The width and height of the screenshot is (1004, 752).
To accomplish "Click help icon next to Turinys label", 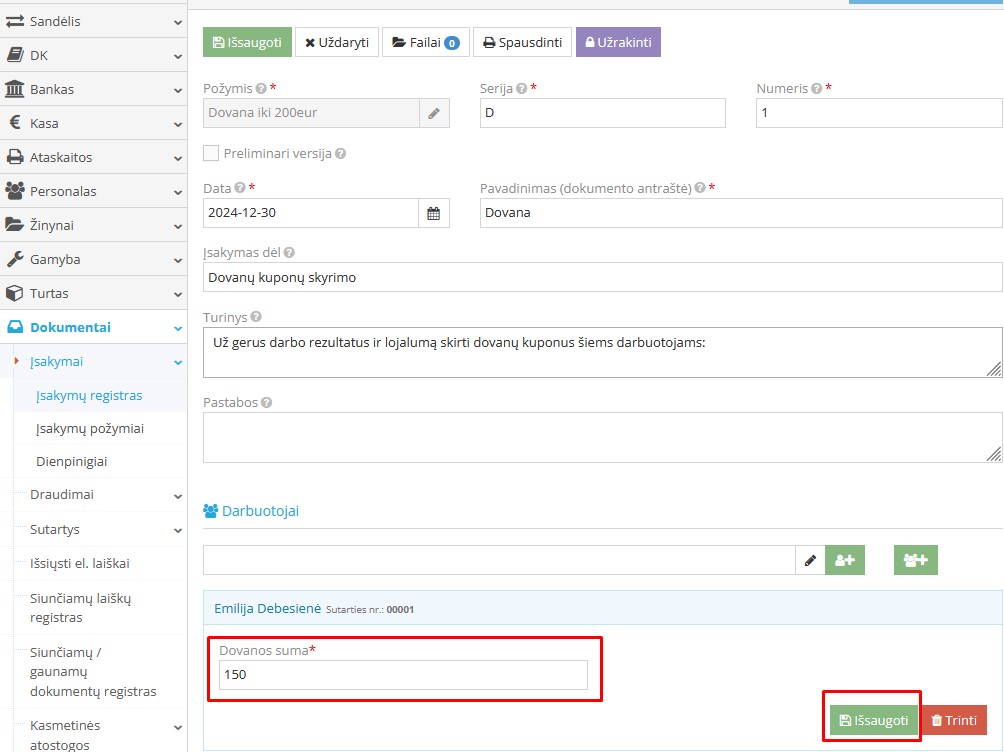I will click(x=256, y=317).
